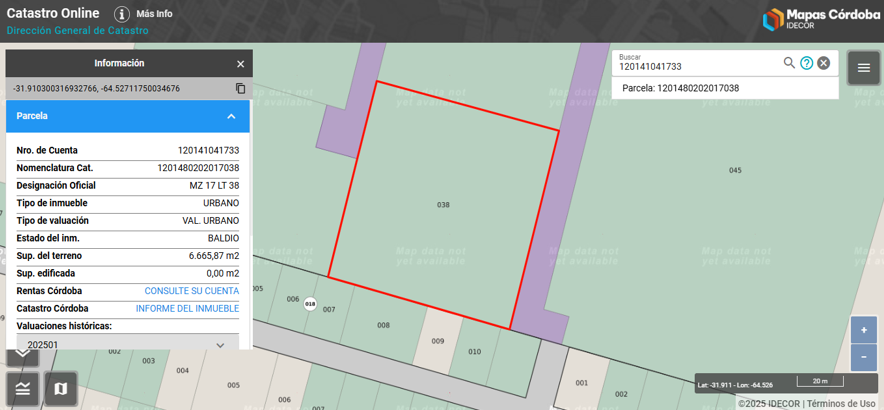This screenshot has width=884, height=410.
Task: Close the Información panel
Action: pos(240,64)
